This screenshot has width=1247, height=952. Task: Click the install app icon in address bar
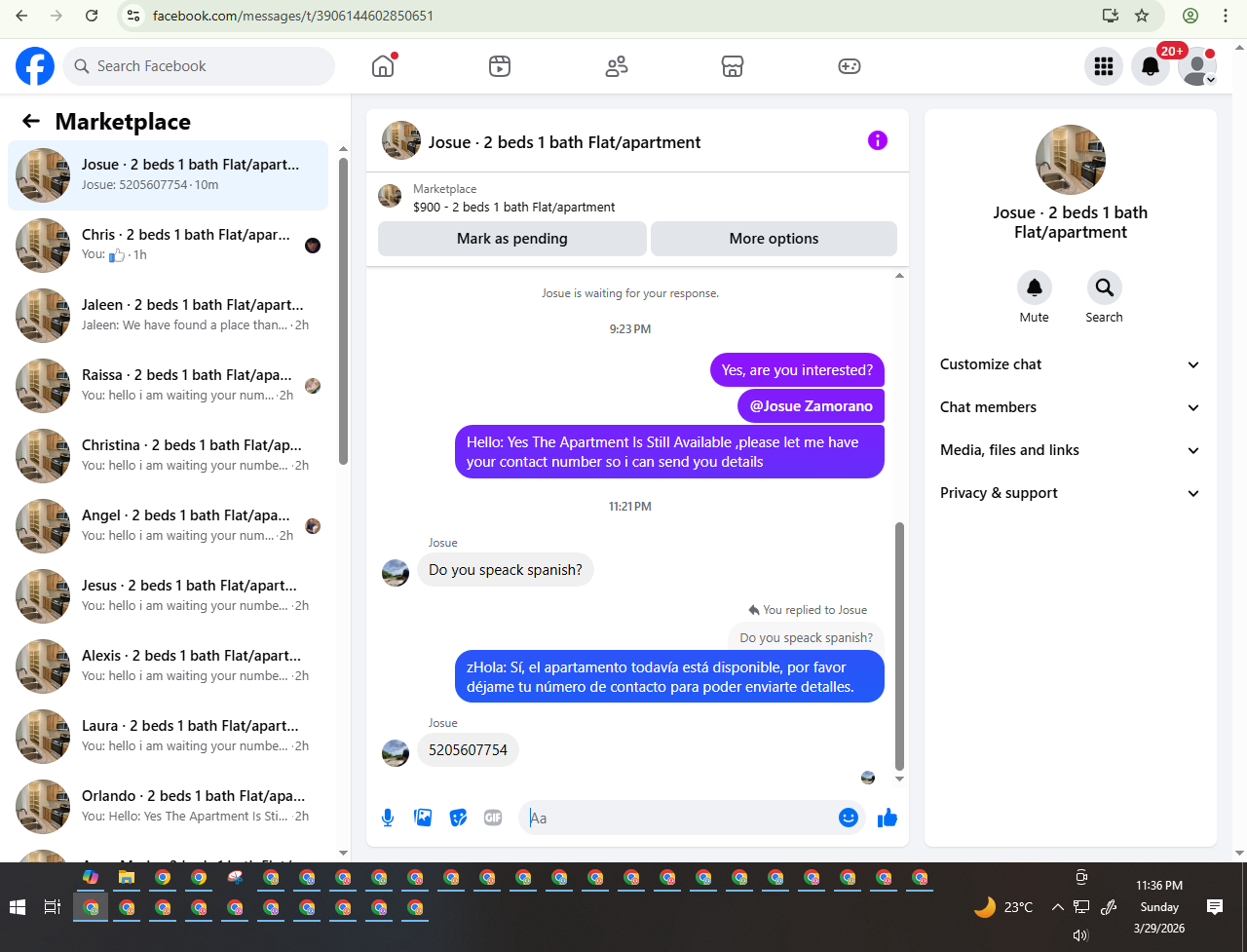tap(1110, 16)
